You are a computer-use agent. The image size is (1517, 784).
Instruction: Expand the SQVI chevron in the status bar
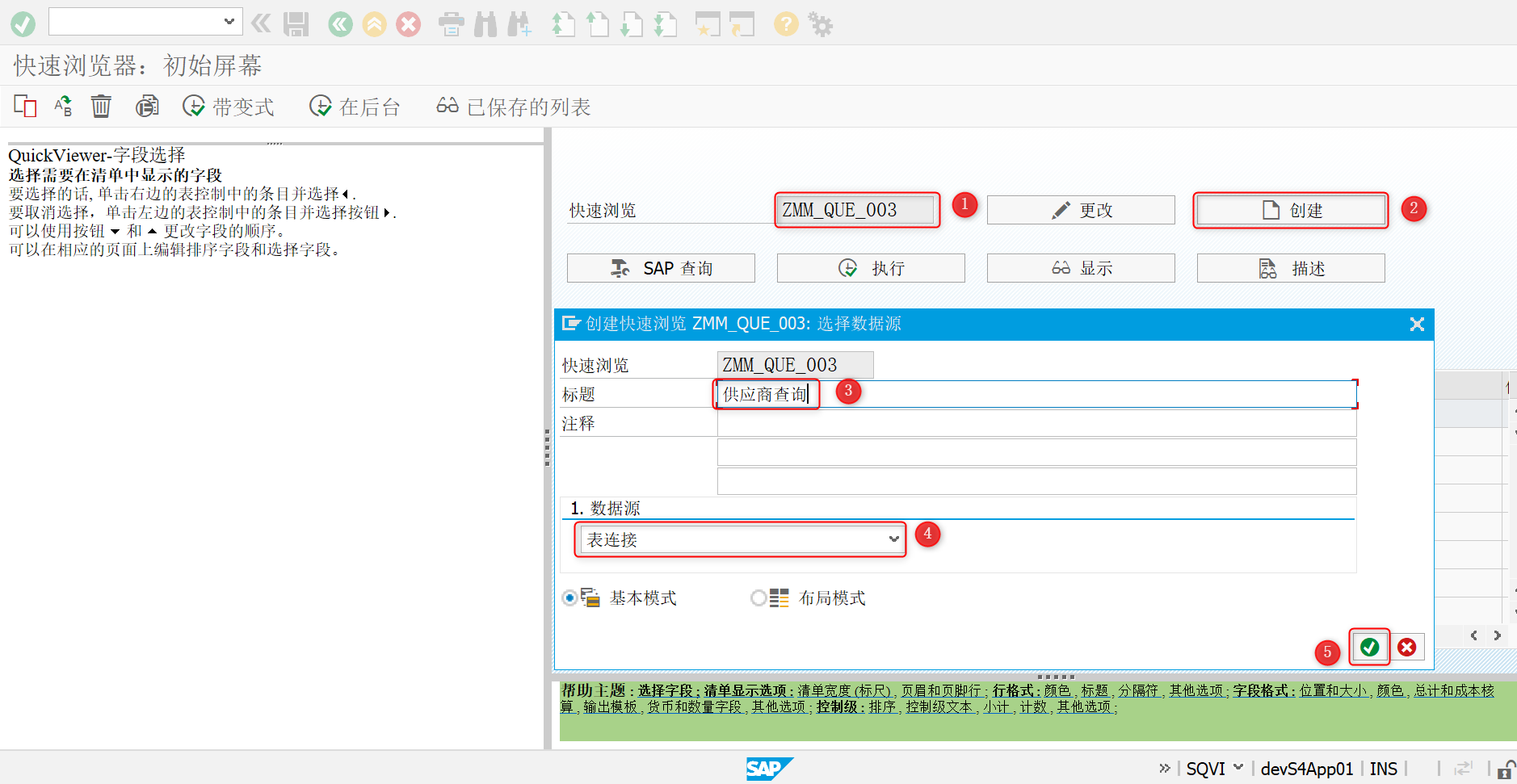(x=1238, y=768)
